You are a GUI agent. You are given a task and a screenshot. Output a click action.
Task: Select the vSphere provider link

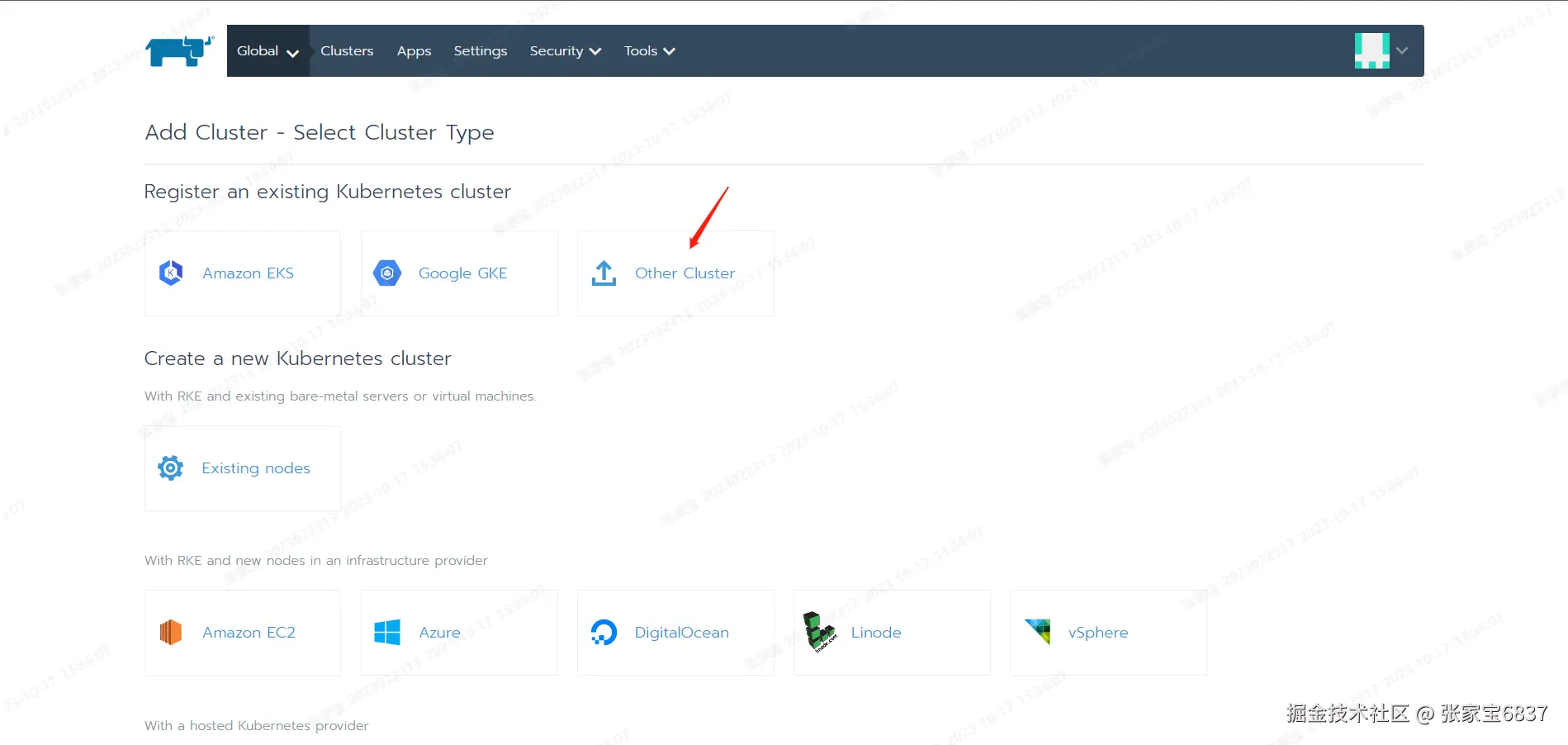pos(1098,633)
